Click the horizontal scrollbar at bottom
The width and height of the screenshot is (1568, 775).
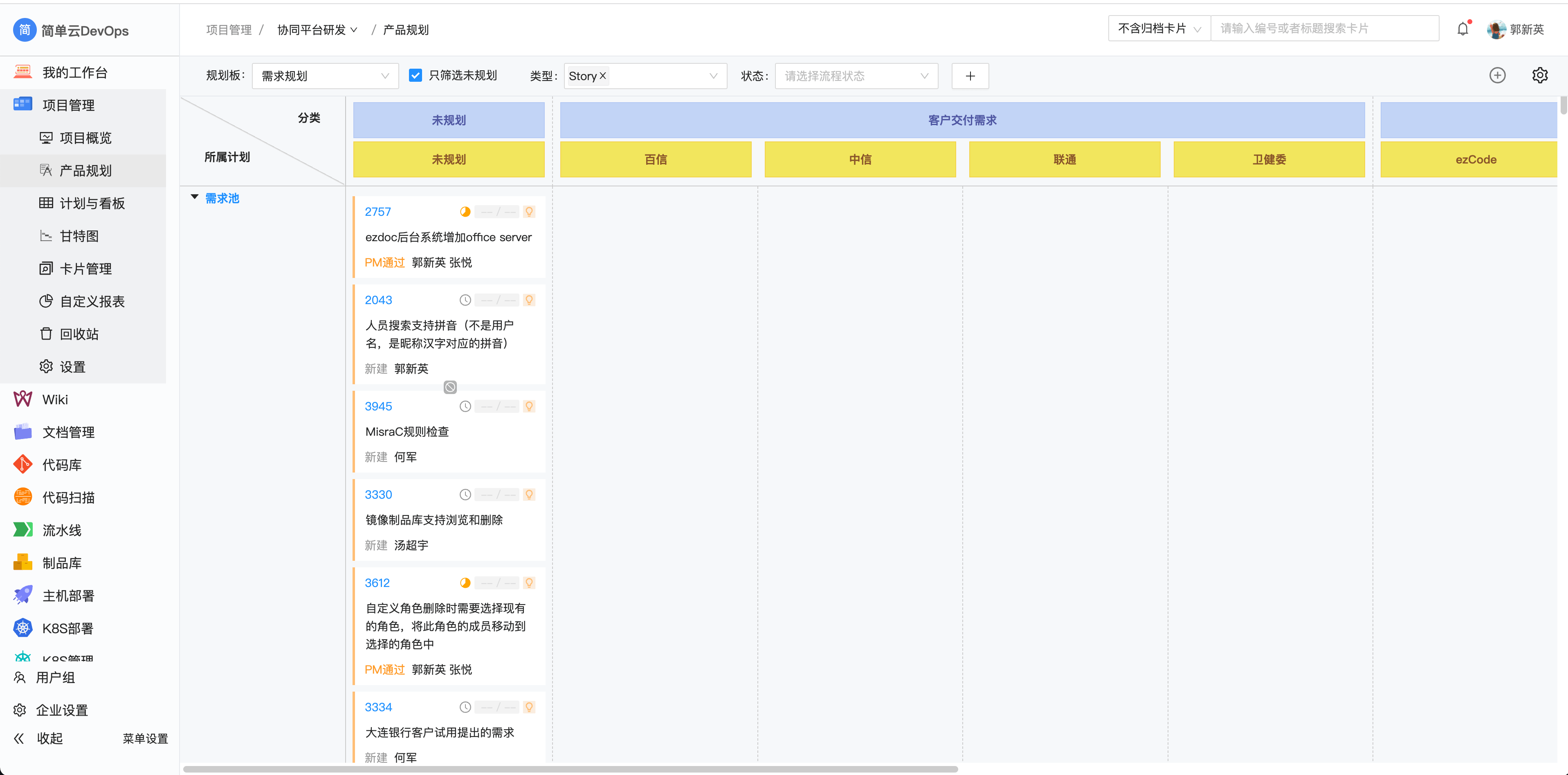(571, 769)
